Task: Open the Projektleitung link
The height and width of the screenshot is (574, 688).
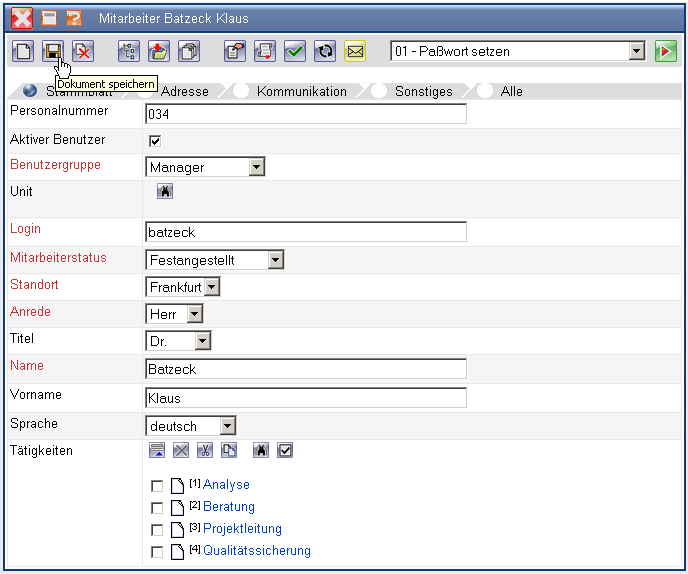Action: tap(242, 529)
